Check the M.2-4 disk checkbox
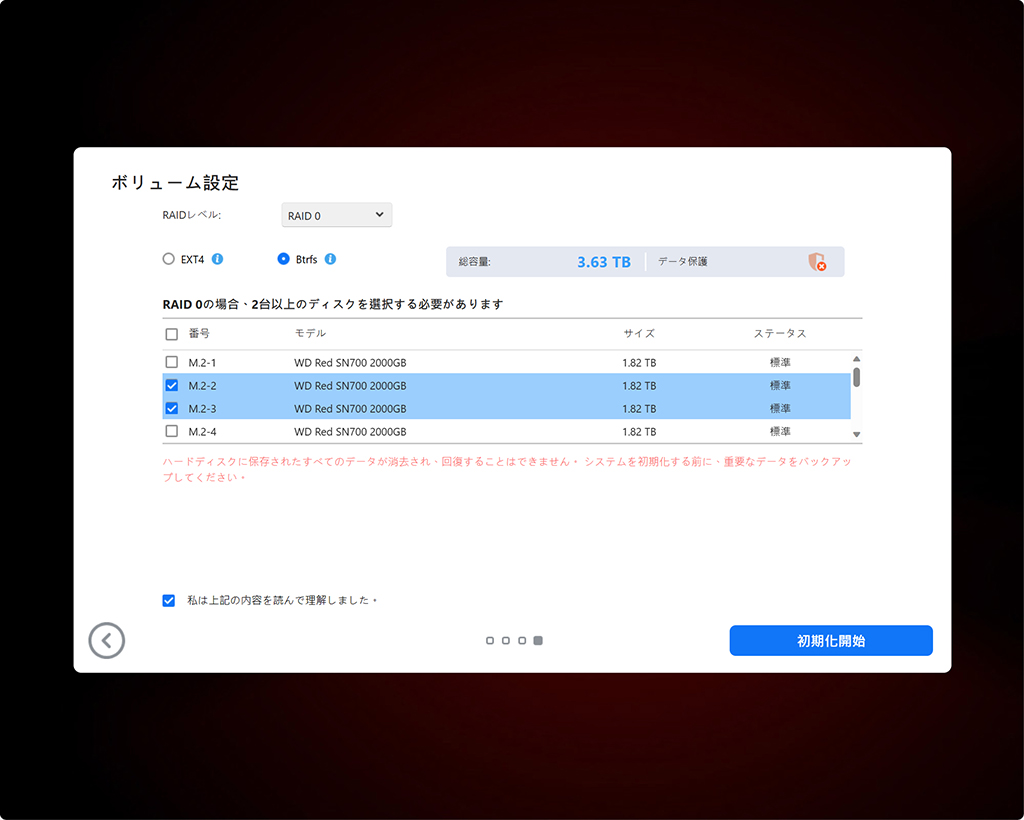1024x820 pixels. coord(172,431)
